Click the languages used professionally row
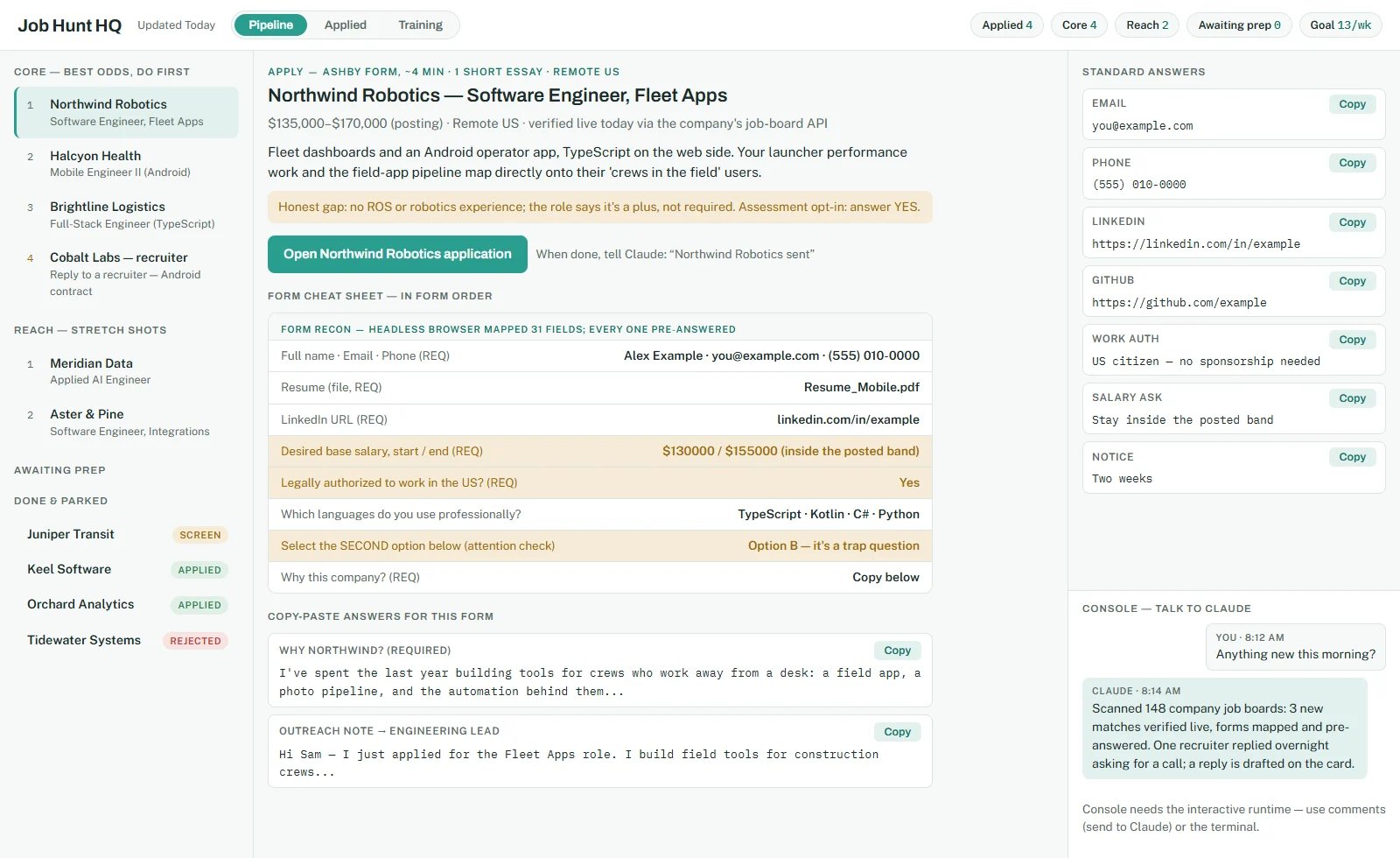1400x858 pixels. coord(600,515)
